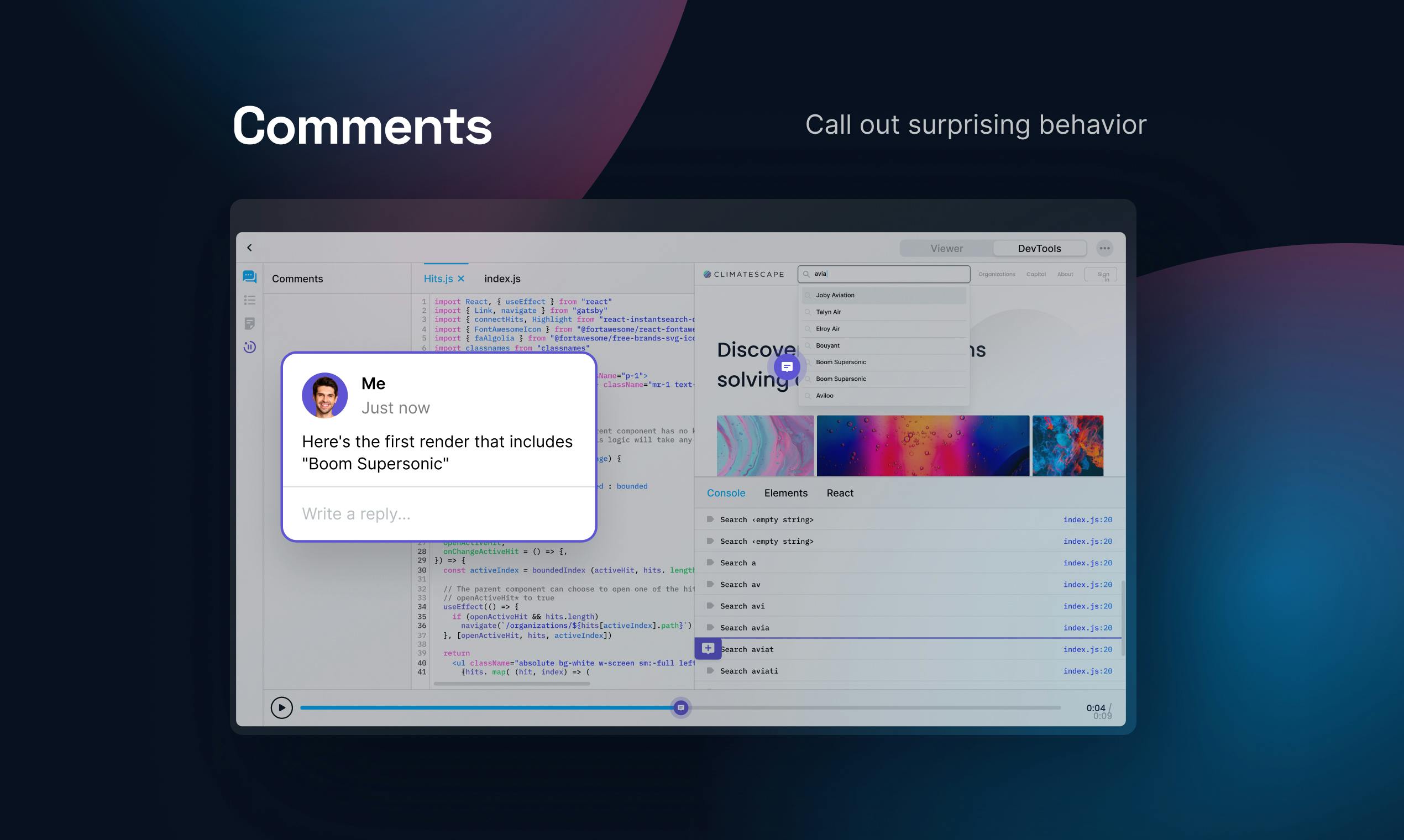Open the index.js file tab
The width and height of the screenshot is (1404, 840).
(502, 279)
